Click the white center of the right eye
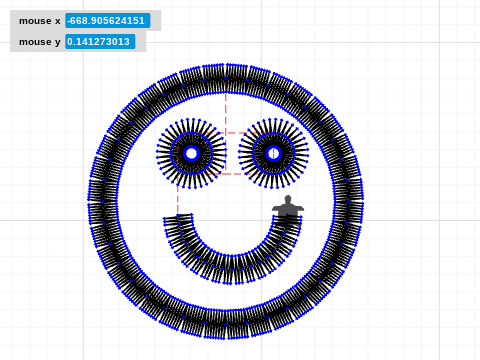This screenshot has width=480, height=360. click(x=274, y=154)
